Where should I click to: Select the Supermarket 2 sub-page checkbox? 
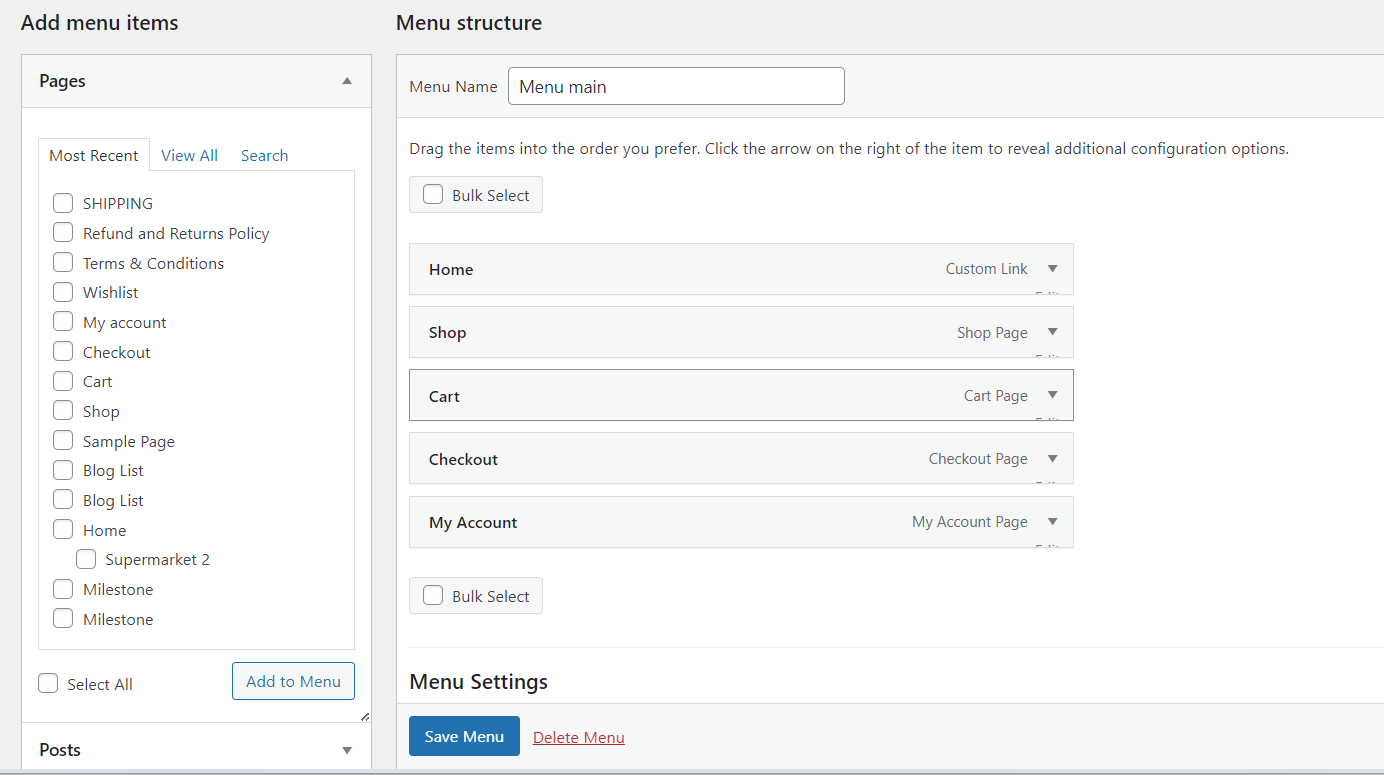click(86, 559)
